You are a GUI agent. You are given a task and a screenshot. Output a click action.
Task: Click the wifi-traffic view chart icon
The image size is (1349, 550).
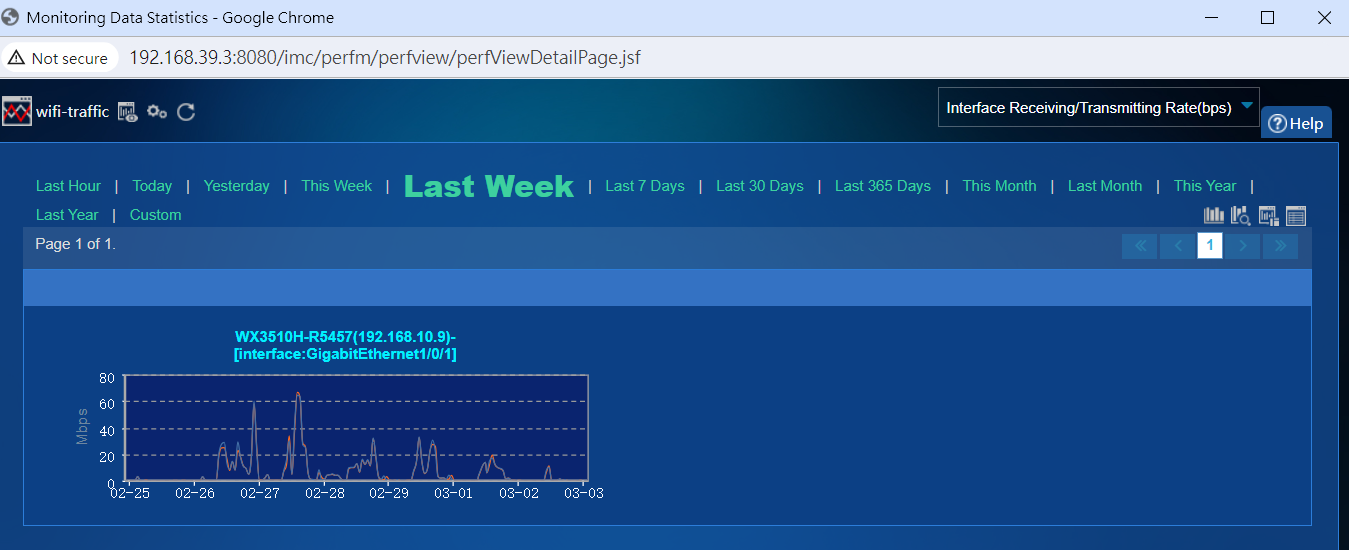coord(17,111)
